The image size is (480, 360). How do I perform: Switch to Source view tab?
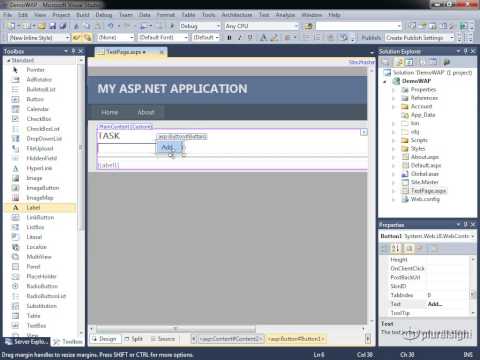[163, 339]
